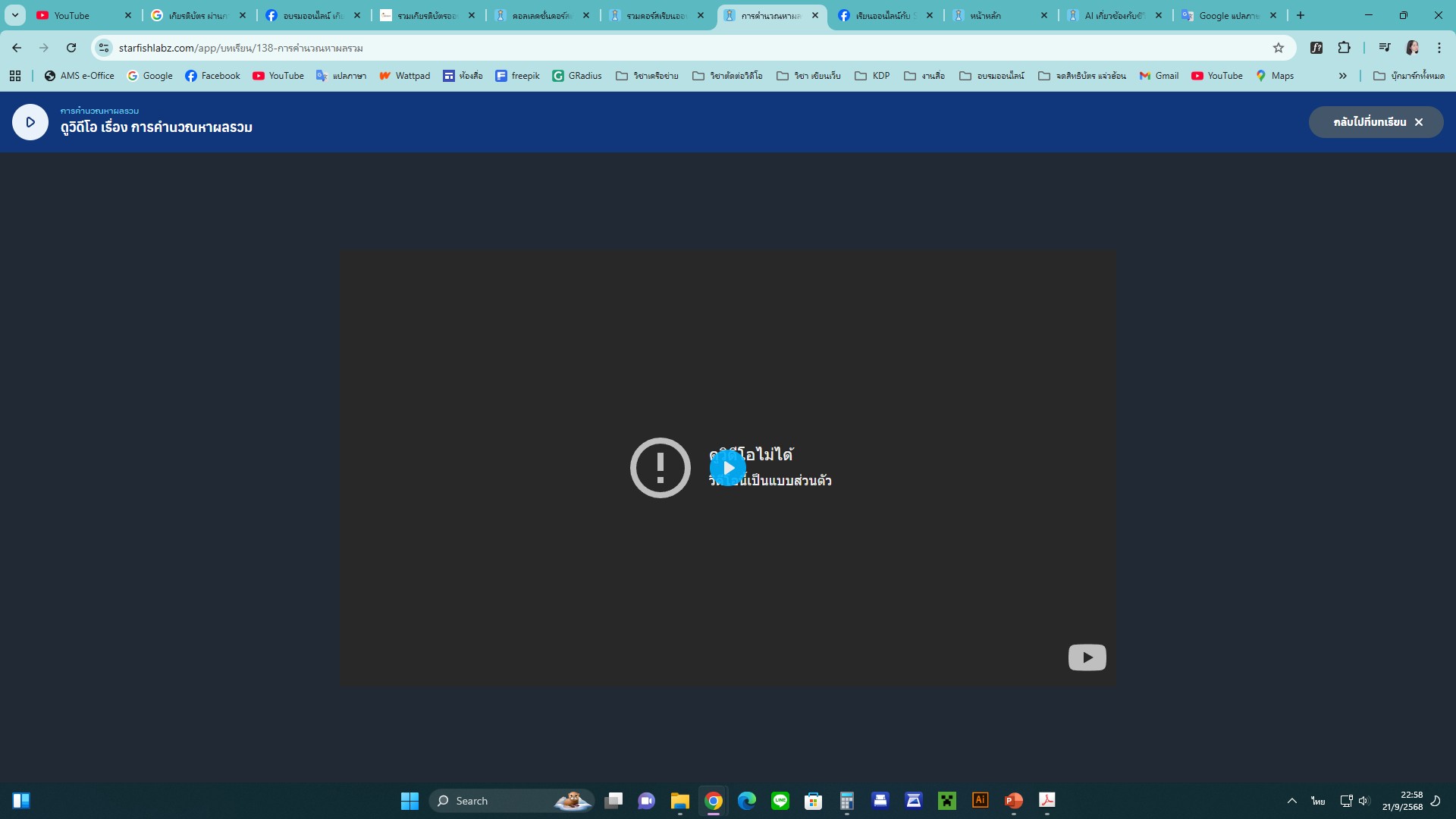Open the tab search dropdown arrow
Image resolution: width=1456 pixels, height=819 pixels.
click(x=14, y=15)
